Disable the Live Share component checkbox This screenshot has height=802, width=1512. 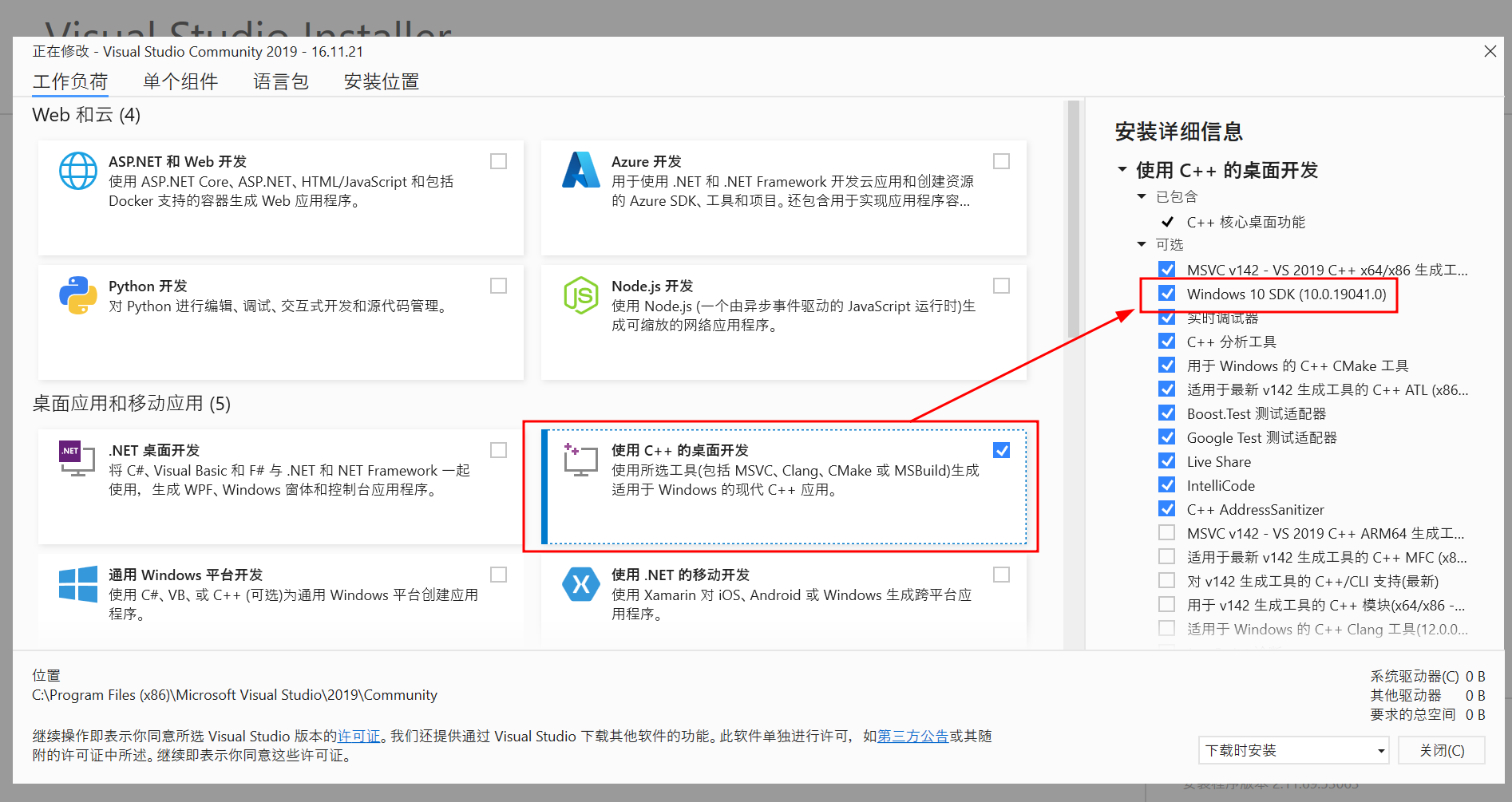1167,461
